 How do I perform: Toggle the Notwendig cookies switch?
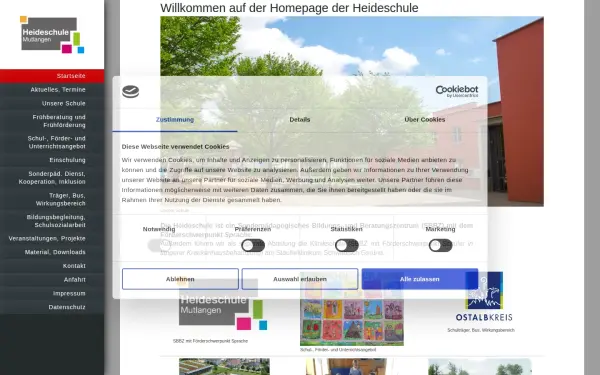(159, 245)
